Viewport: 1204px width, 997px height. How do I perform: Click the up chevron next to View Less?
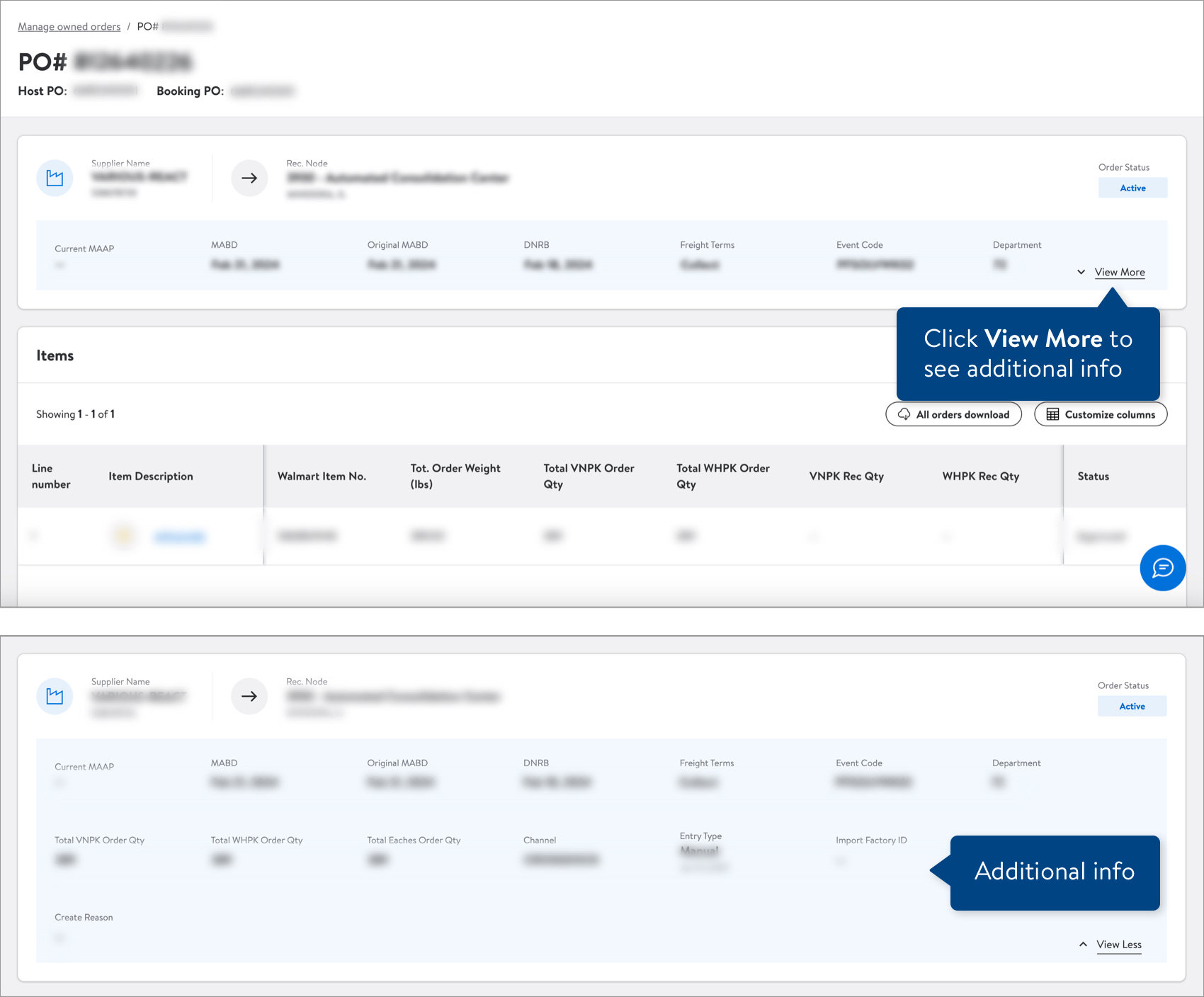pyautogui.click(x=1083, y=944)
